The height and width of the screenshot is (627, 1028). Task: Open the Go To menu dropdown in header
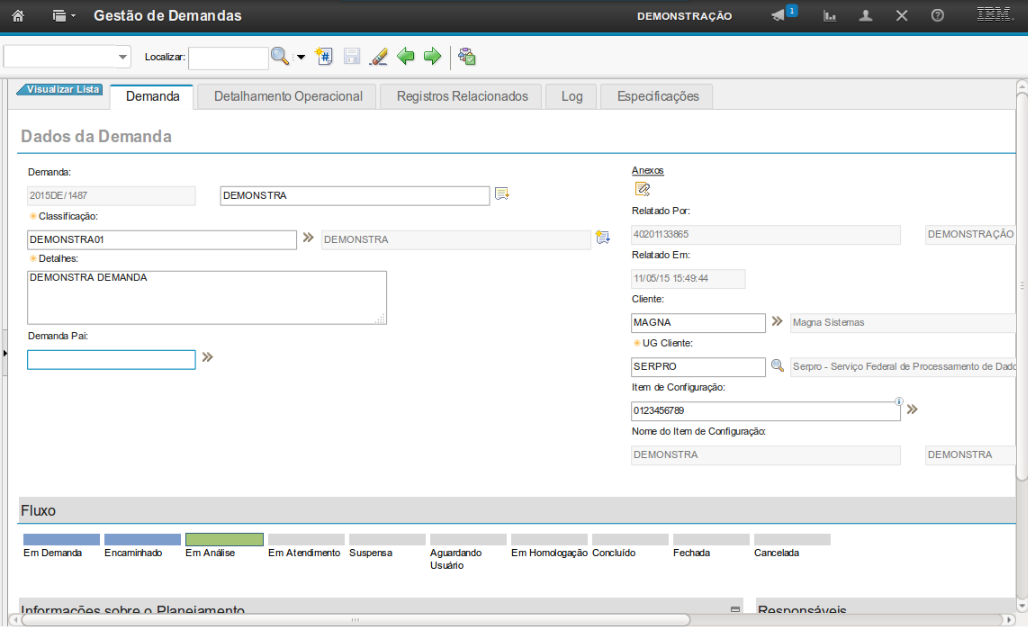coord(64,16)
